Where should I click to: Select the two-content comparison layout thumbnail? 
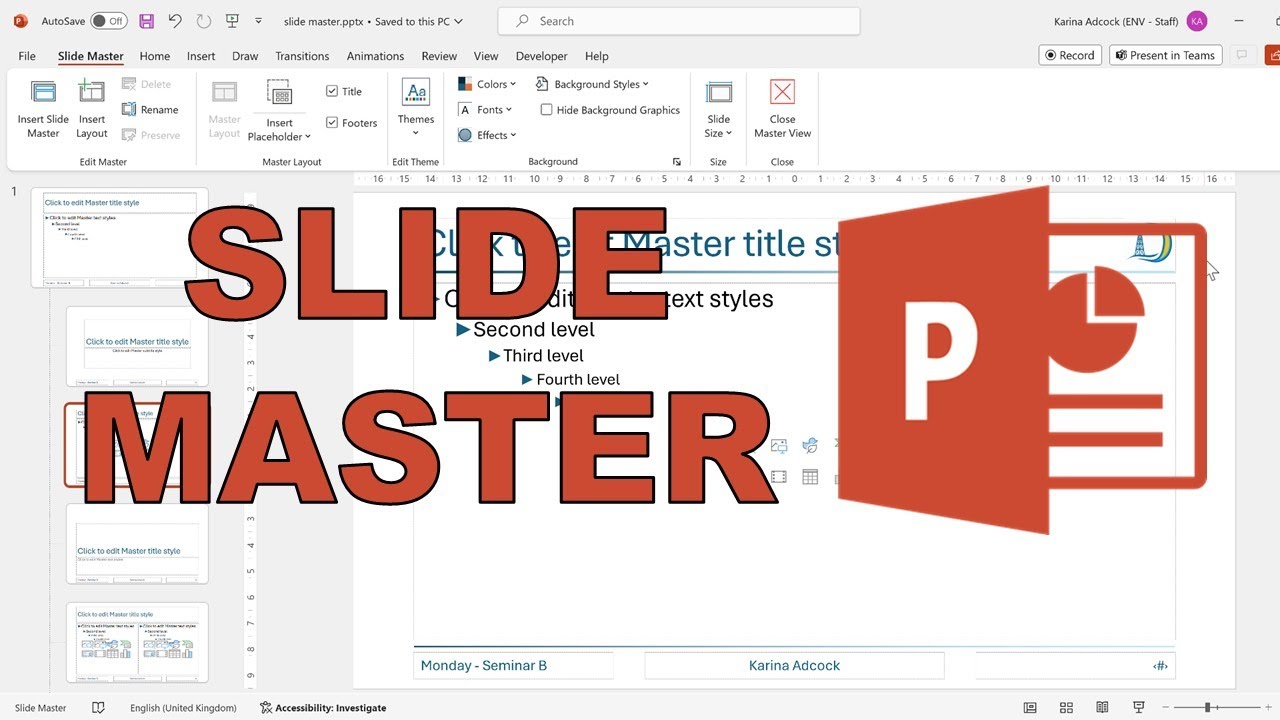click(137, 642)
